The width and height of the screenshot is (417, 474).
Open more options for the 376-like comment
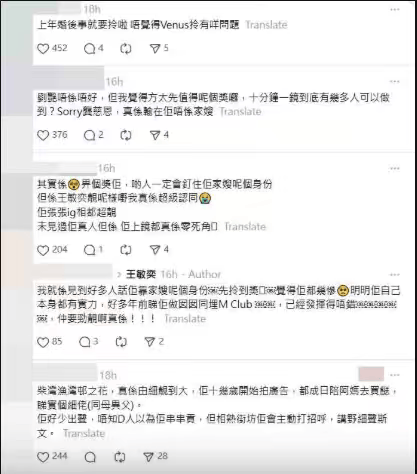pos(395,82)
